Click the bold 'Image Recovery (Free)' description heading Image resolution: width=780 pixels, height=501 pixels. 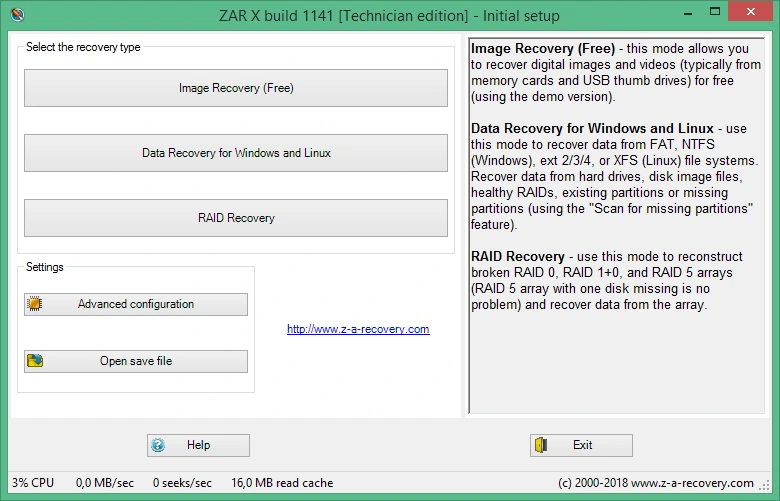coord(543,48)
